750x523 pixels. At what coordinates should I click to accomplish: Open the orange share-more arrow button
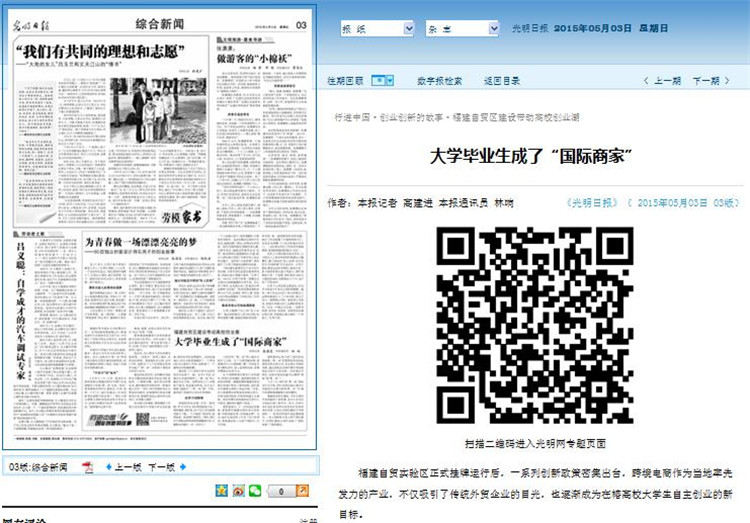click(x=303, y=490)
